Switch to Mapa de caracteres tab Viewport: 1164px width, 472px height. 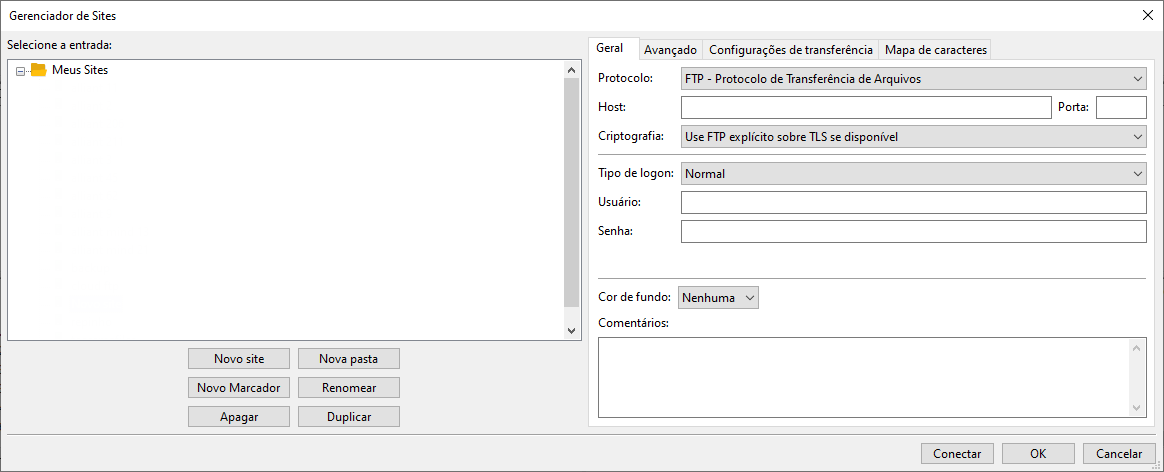click(x=935, y=50)
